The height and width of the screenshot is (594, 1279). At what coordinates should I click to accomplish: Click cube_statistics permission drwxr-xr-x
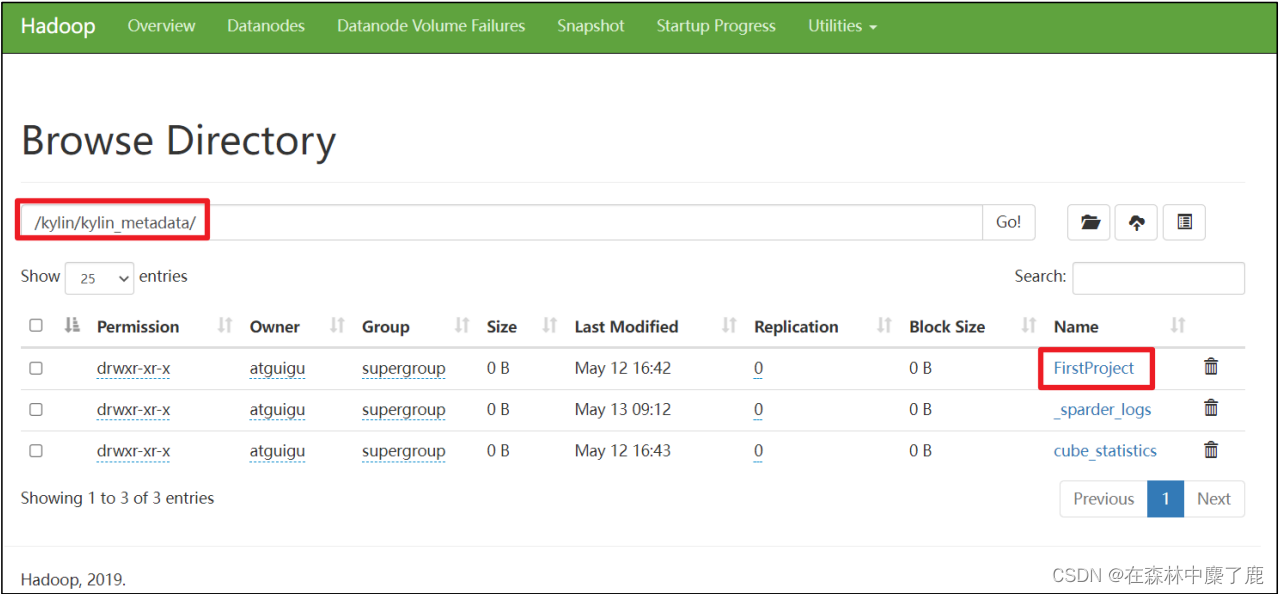tap(133, 451)
